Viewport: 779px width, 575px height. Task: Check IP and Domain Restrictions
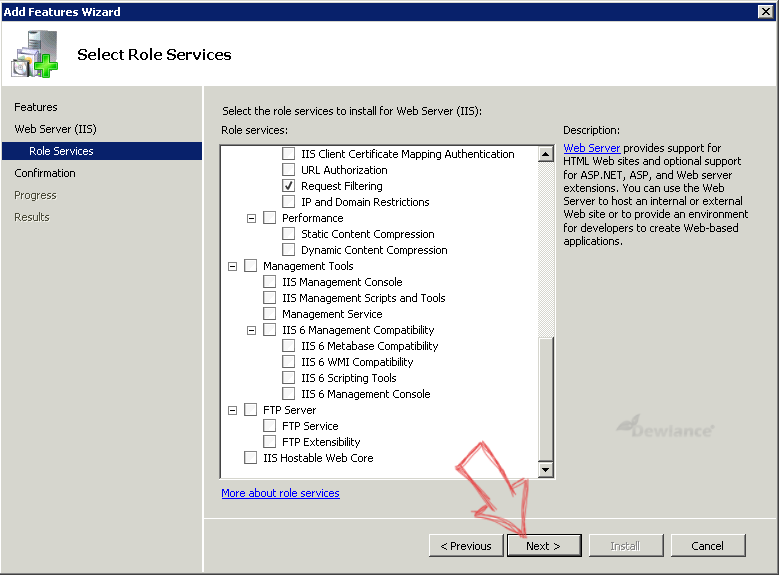pyautogui.click(x=288, y=201)
